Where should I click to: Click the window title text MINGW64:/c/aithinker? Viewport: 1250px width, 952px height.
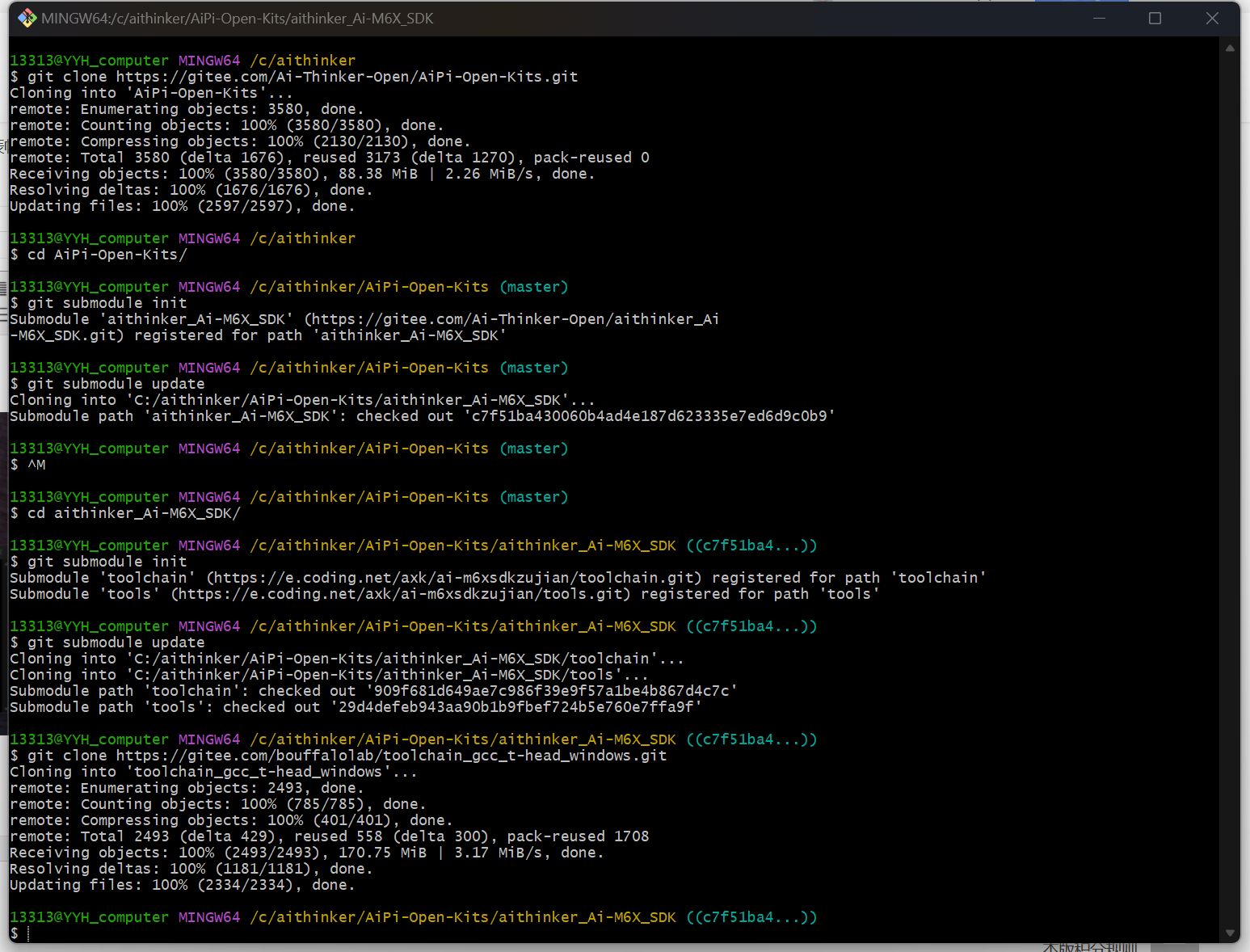point(238,18)
